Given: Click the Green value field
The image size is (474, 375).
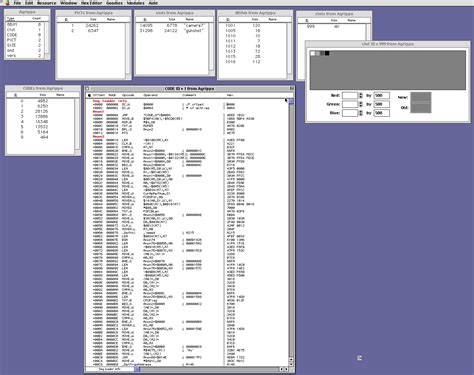Looking at the screenshot, I should 350,104.
